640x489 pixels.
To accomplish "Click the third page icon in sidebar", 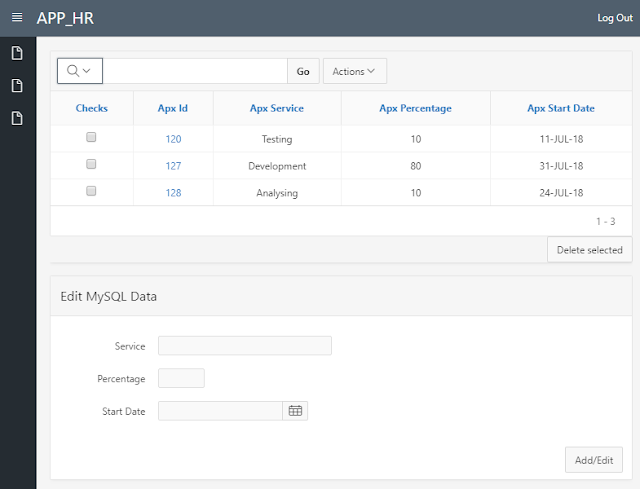I will [16, 118].
